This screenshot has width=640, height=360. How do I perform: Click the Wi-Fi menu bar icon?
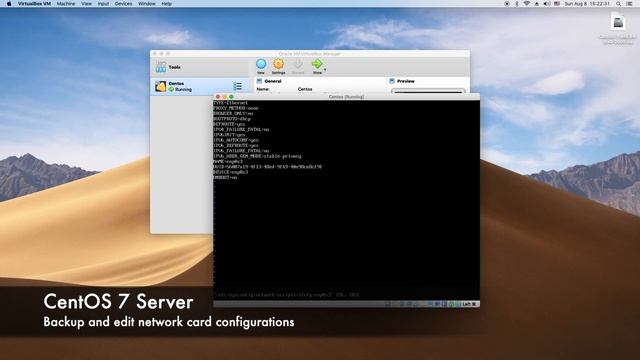pyautogui.click(x=527, y=4)
